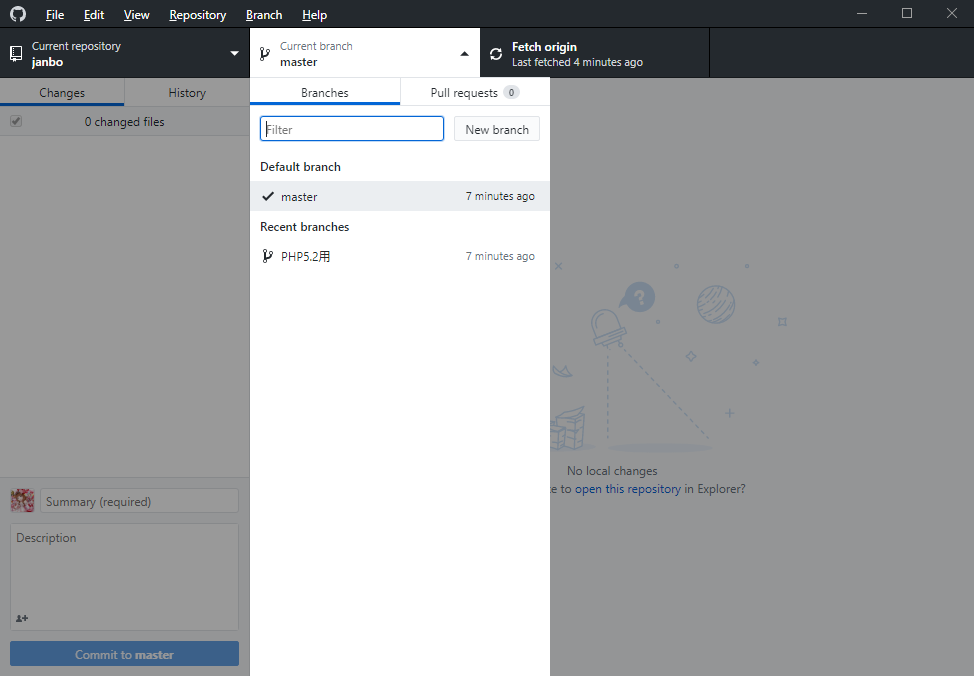Open the Repository menu
The width and height of the screenshot is (974, 676).
(197, 14)
